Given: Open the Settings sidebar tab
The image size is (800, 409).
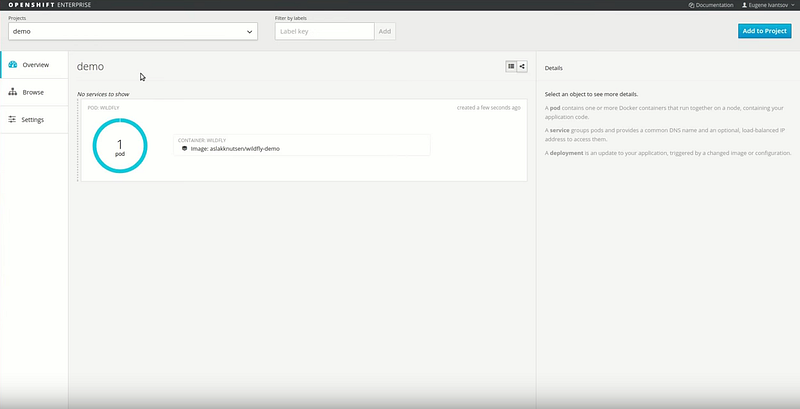Looking at the screenshot, I should (x=34, y=120).
